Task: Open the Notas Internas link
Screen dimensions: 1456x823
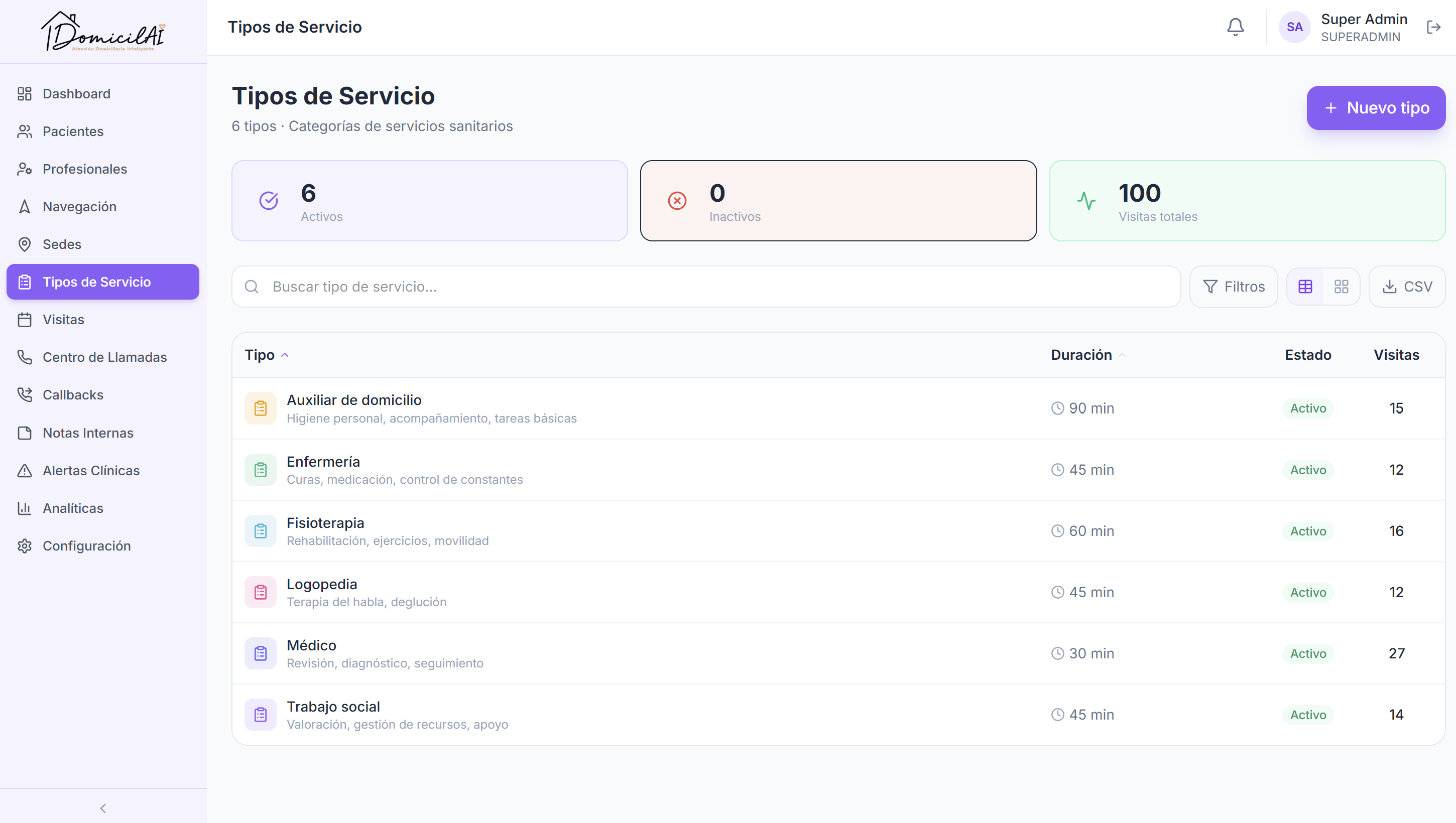Action: [103, 433]
